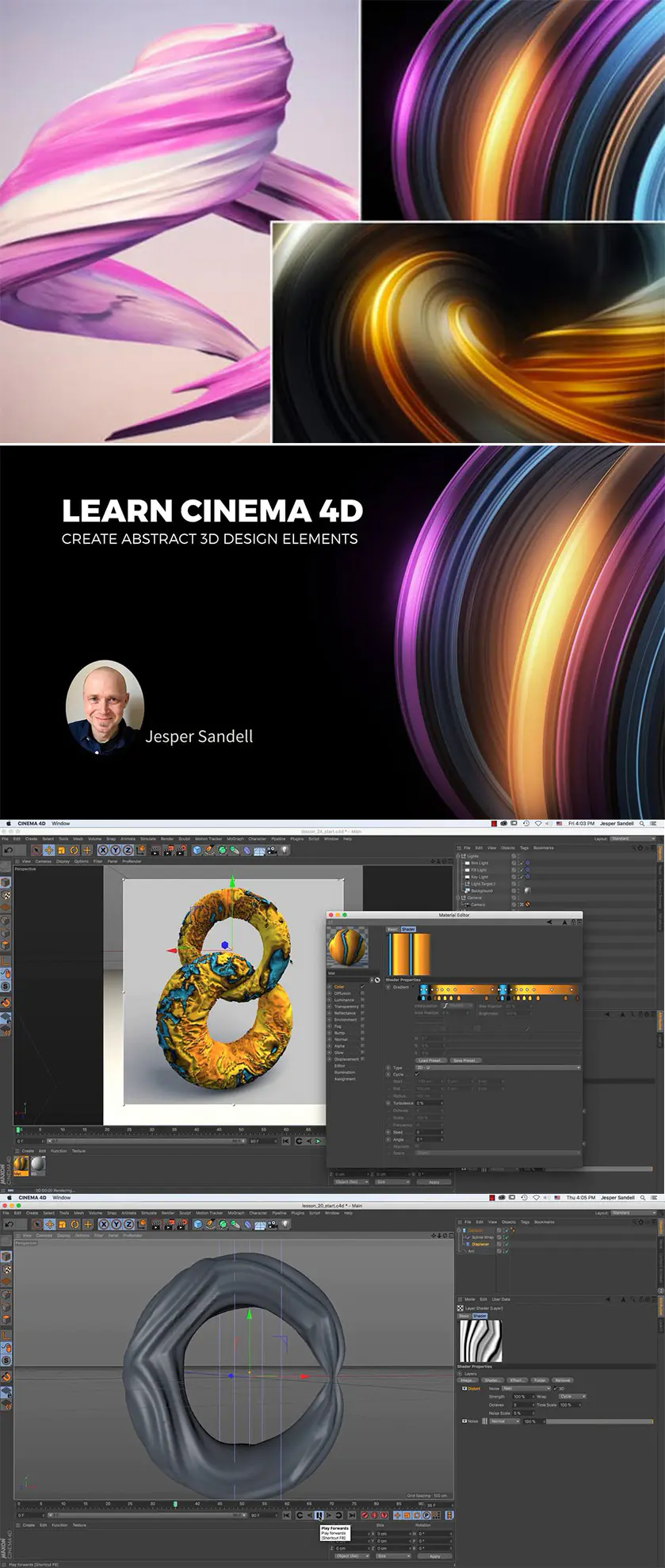The image size is (665, 1568).
Task: Click the Effect... button in the Layer Shader panel
Action: click(516, 1380)
